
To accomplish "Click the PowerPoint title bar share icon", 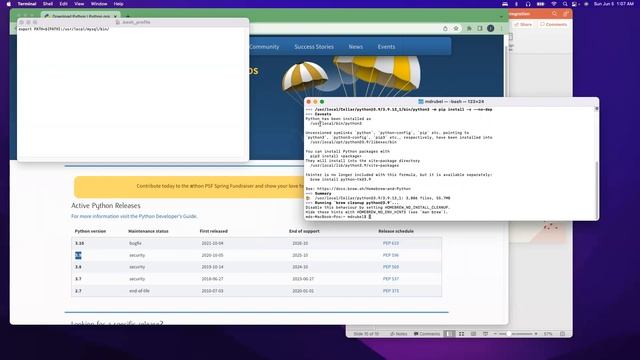I will [x=565, y=14].
